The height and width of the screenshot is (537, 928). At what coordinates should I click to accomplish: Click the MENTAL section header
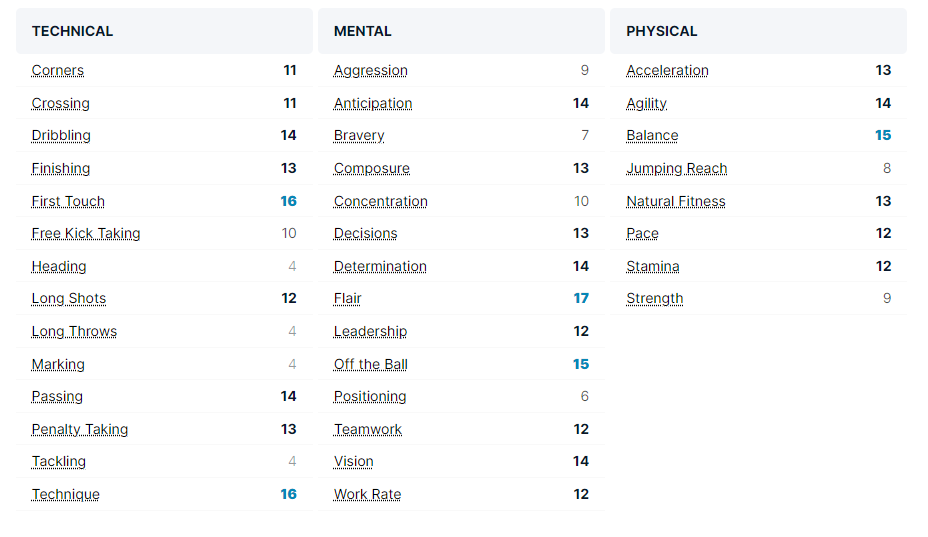tap(363, 31)
